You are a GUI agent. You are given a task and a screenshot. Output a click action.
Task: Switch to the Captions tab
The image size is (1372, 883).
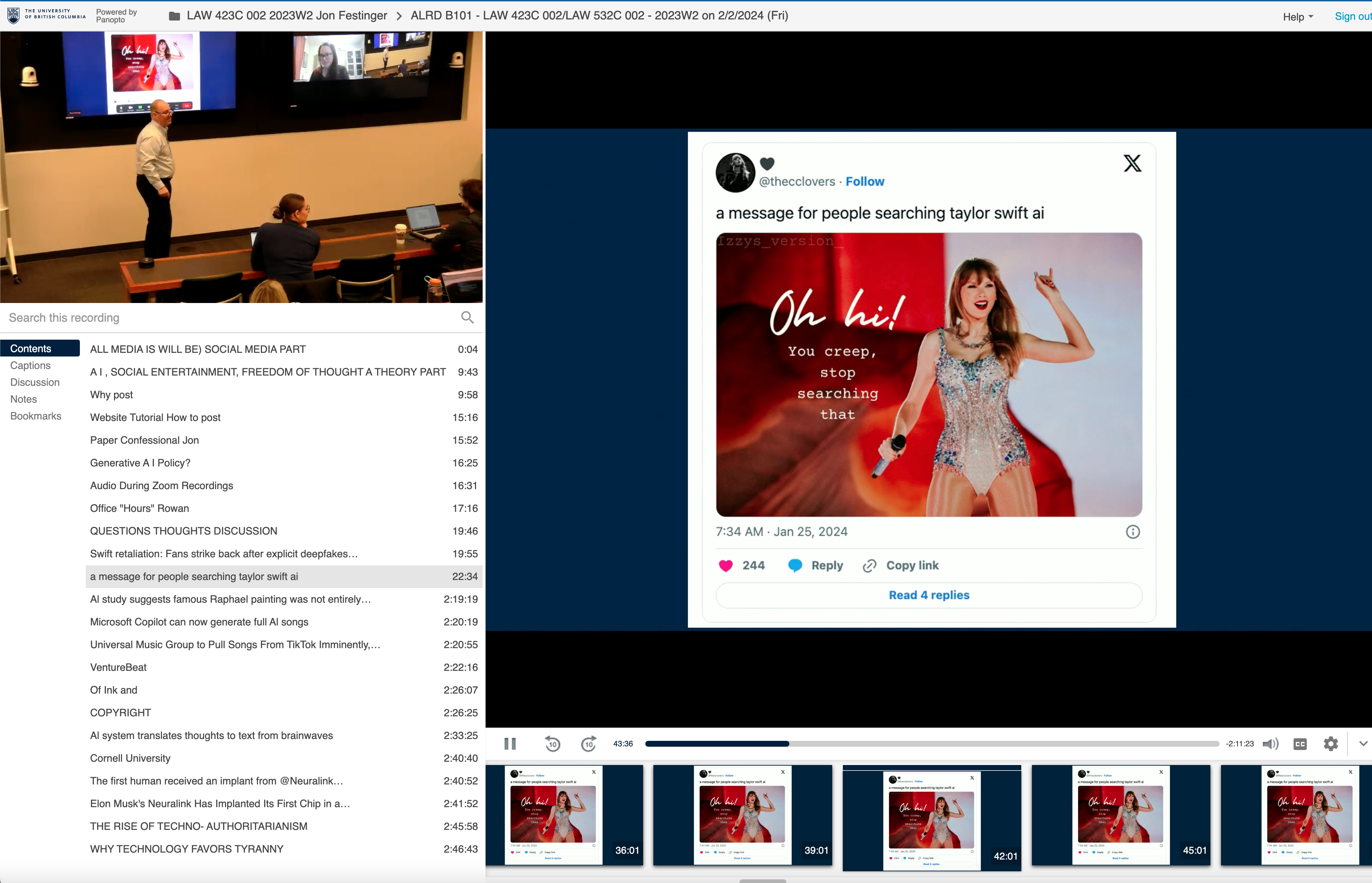30,365
